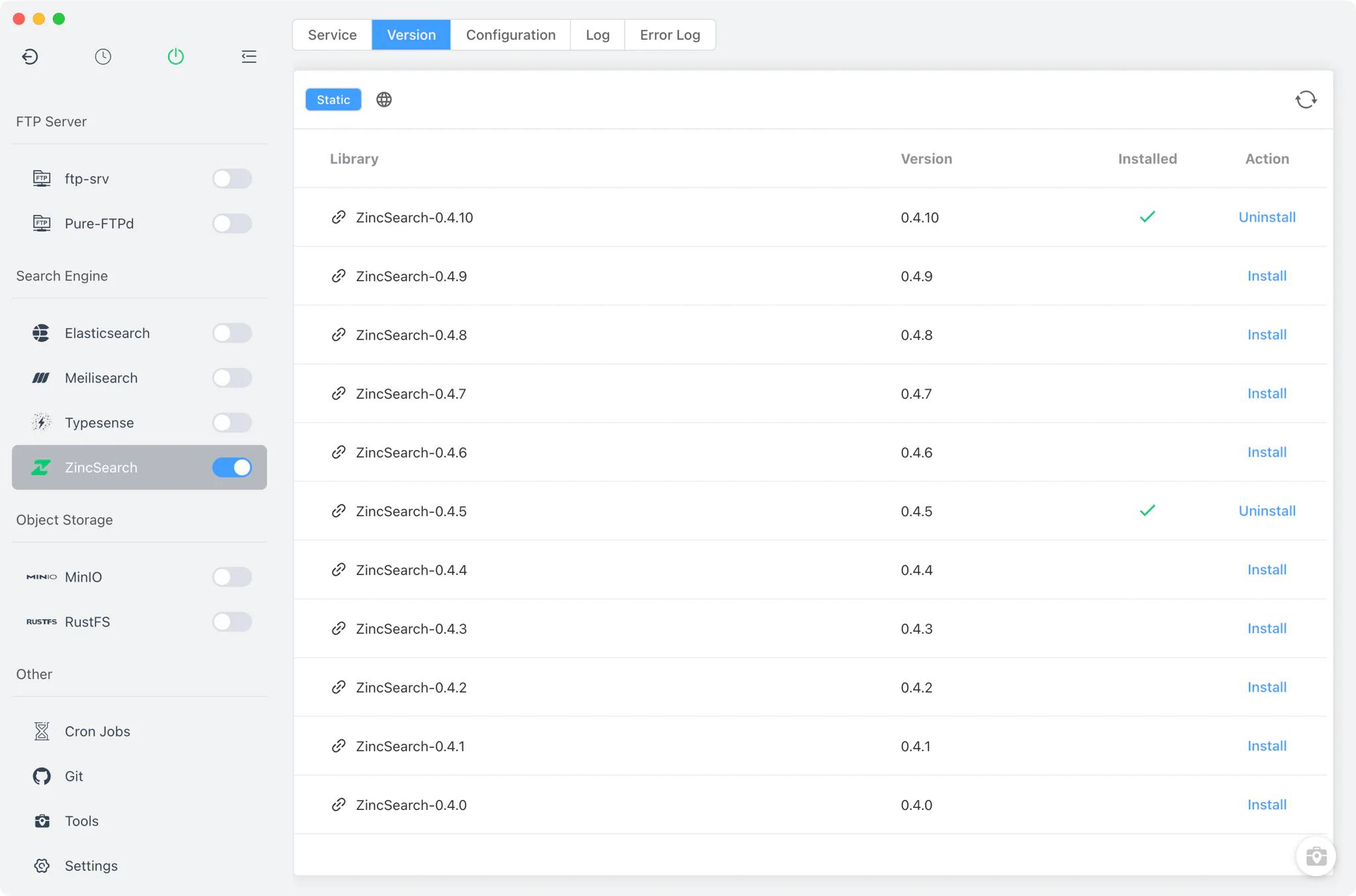Click the link icon for ZincSearch-0.4.5
The width and height of the screenshot is (1356, 896).
[338, 511]
